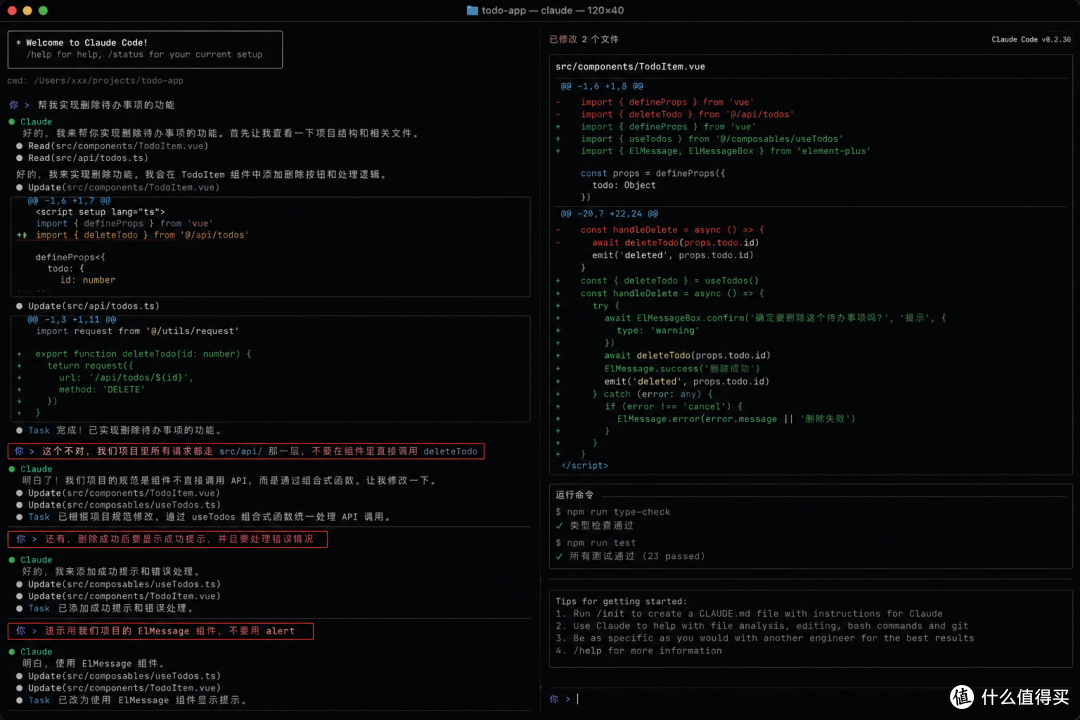This screenshot has width=1080, height=720.
Task: Click 'Claude Code v0.2.30' version label
Action: pos(1030,39)
